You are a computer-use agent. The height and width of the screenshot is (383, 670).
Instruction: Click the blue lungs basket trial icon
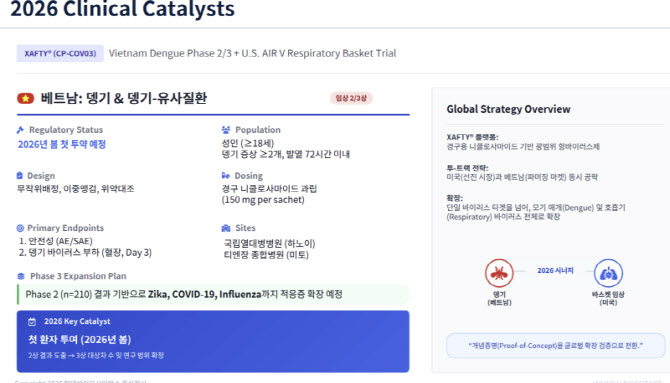[608, 273]
